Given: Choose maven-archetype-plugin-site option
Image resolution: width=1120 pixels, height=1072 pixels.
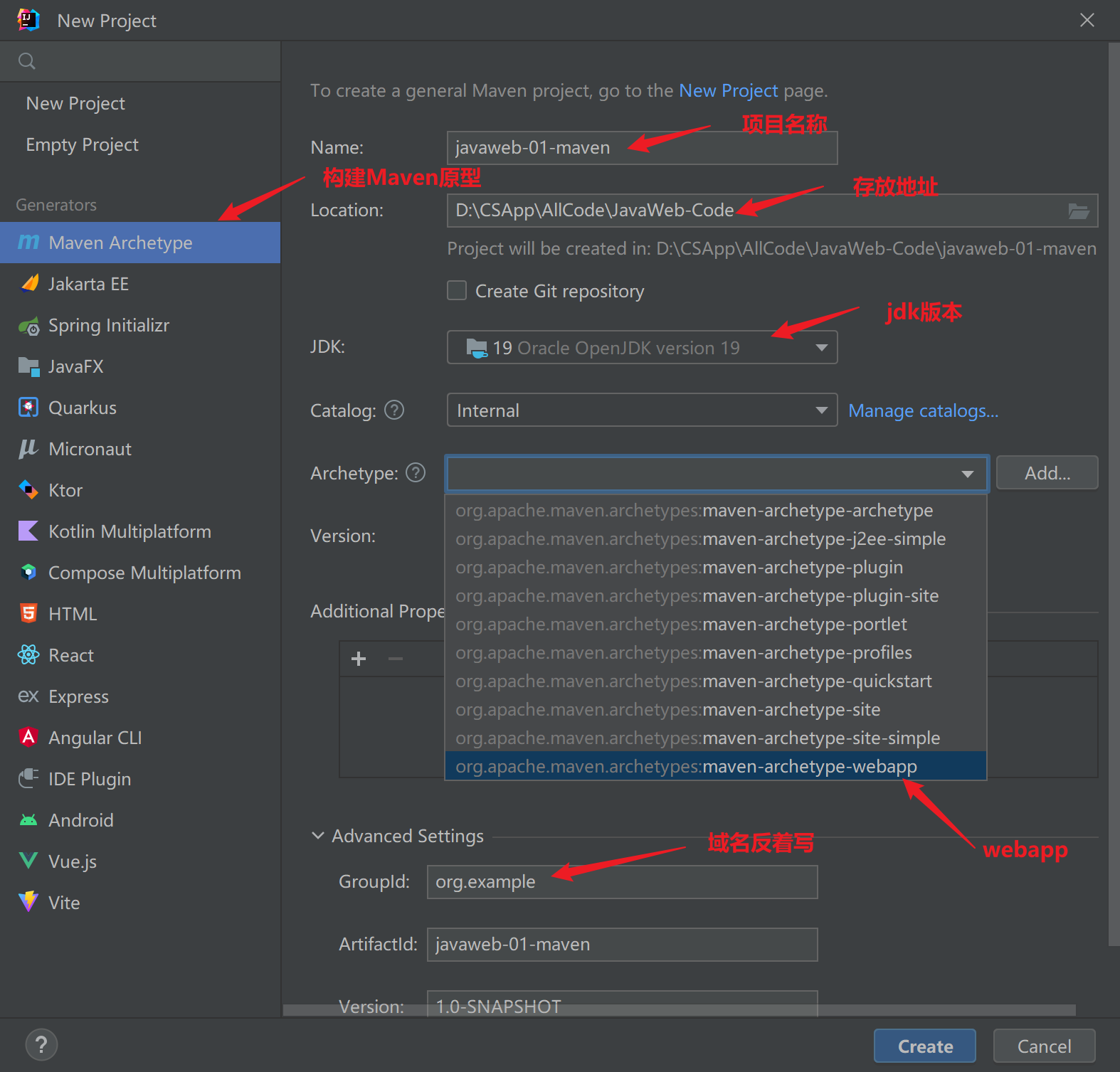Looking at the screenshot, I should tap(716, 595).
